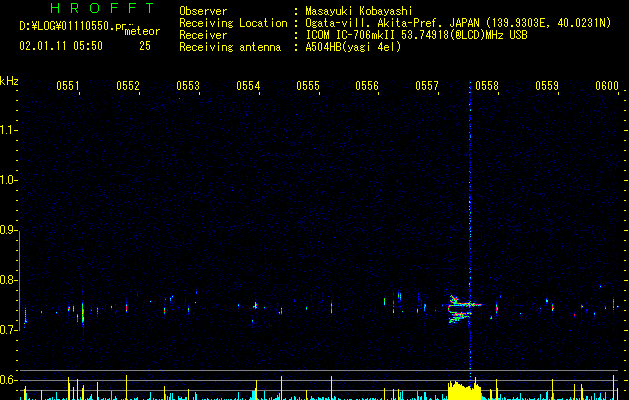Viewport: 629px width, 400px height.
Task: Click the 0557 time marker
Action: pos(427,85)
